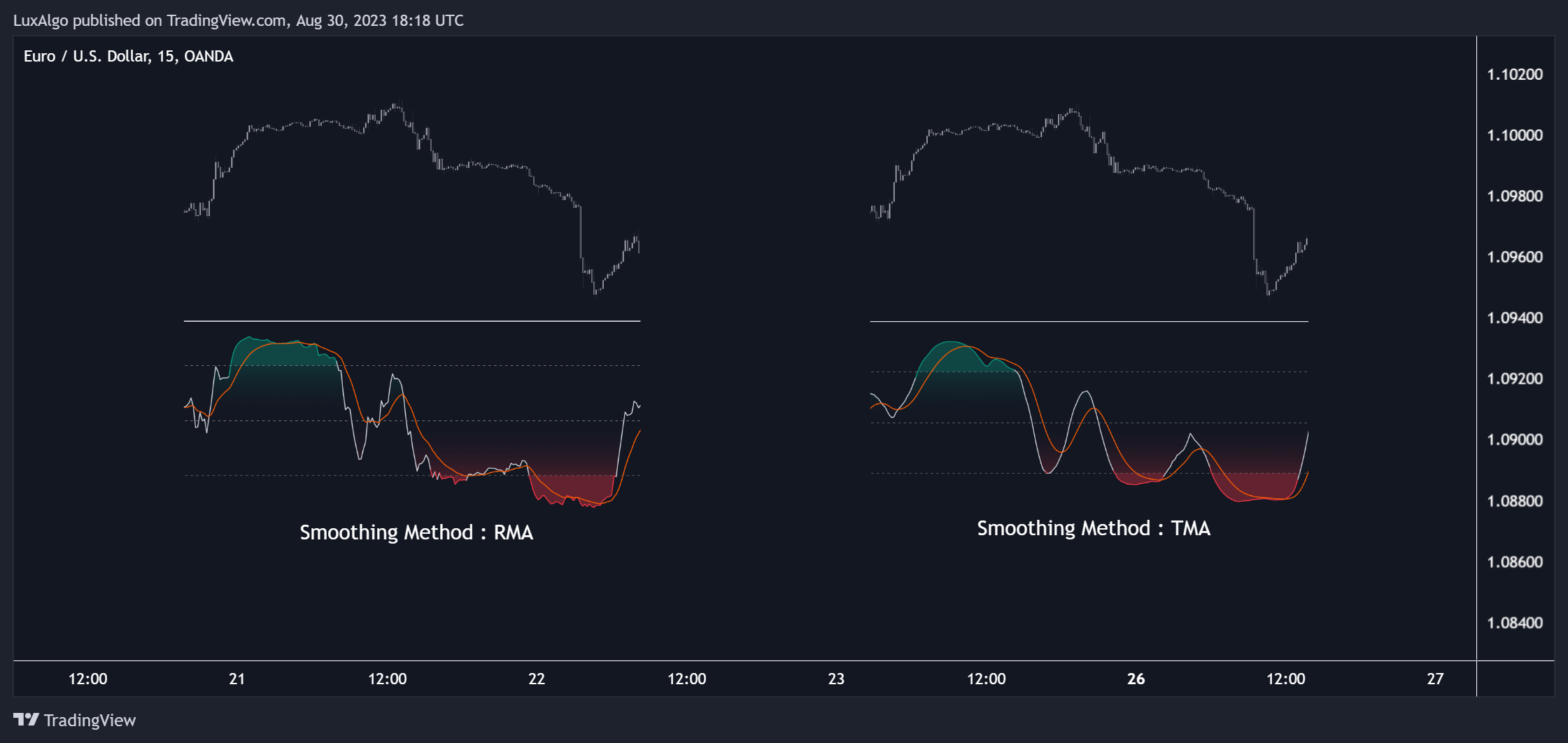This screenshot has width=1568, height=743.
Task: Click the 1.09200 price axis label
Action: (x=1515, y=378)
